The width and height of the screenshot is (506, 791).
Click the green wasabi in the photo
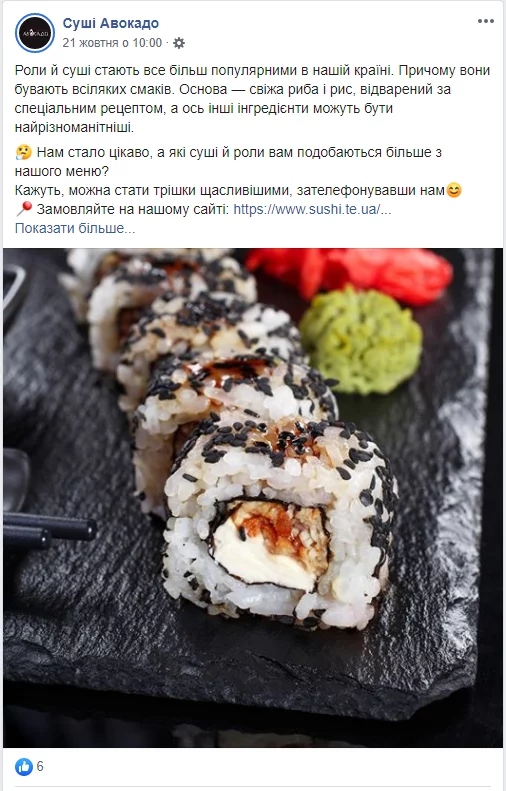tap(361, 340)
